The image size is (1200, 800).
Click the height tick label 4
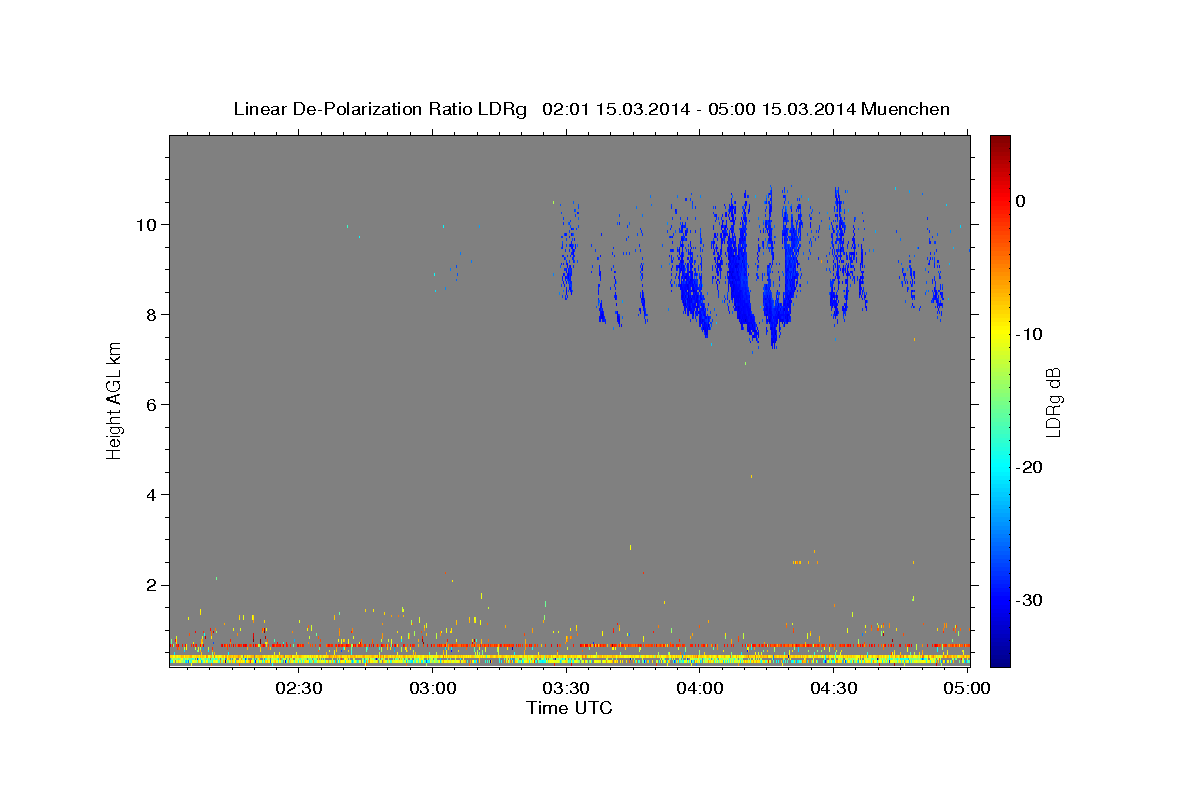click(x=154, y=494)
